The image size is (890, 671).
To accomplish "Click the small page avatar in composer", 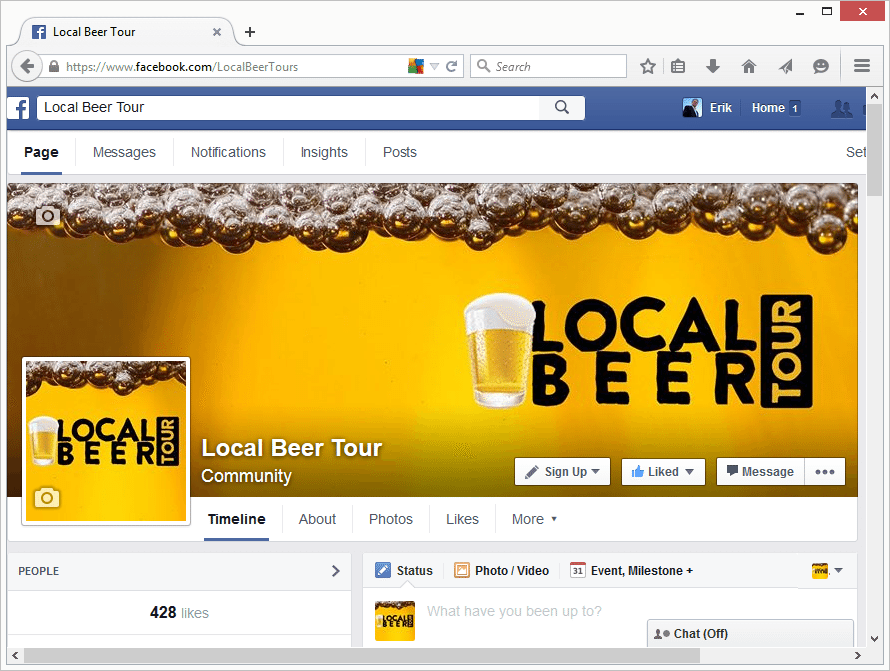I will pos(395,621).
